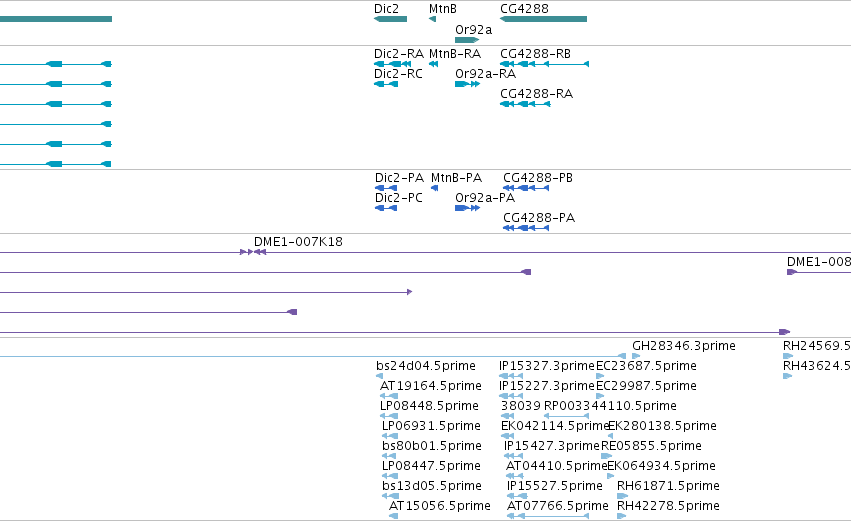Select the IP15427.3prime label
This screenshot has height=521, width=851.
[x=551, y=446]
